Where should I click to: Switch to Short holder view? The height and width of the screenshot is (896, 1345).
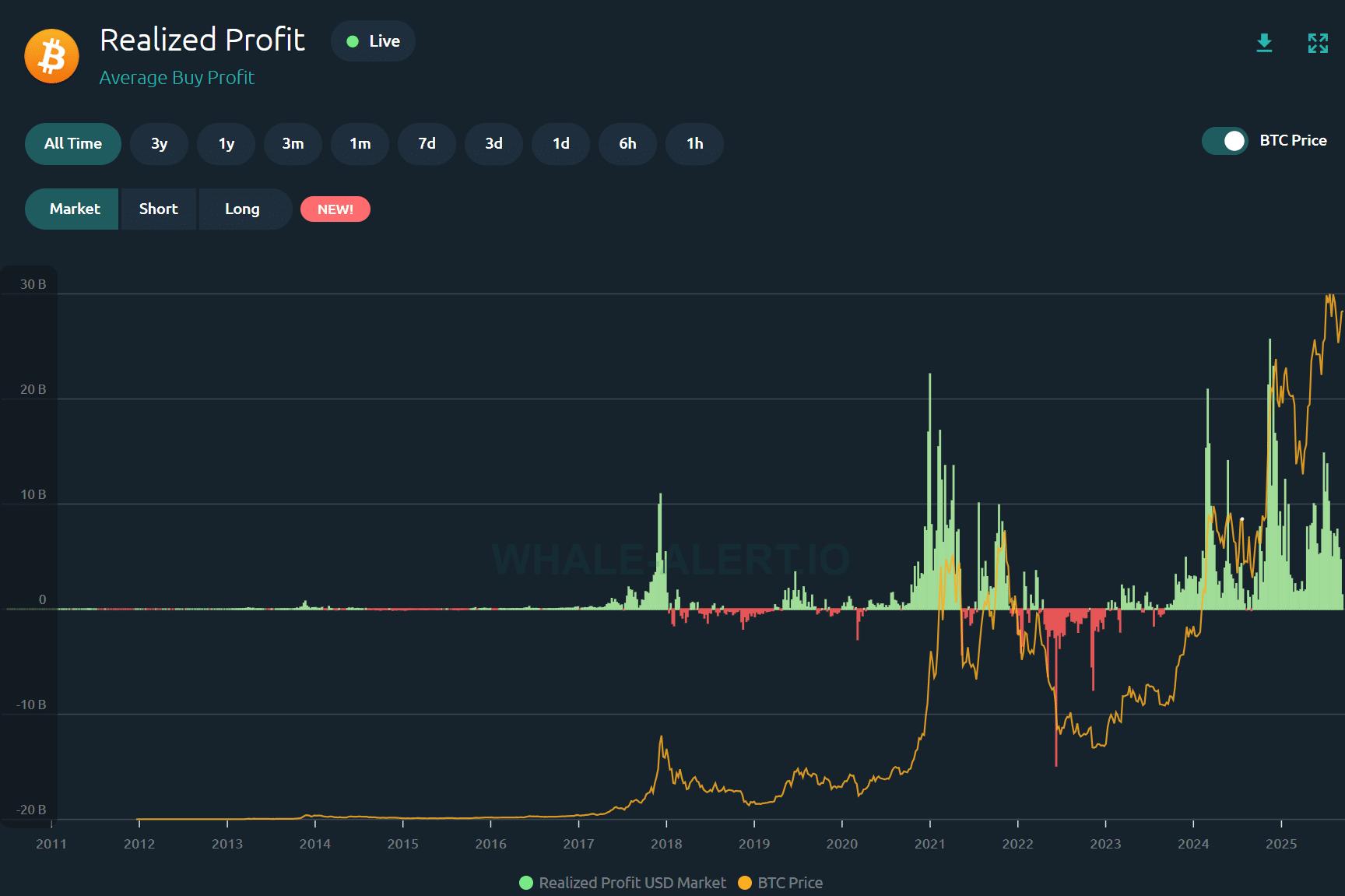pyautogui.click(x=158, y=209)
